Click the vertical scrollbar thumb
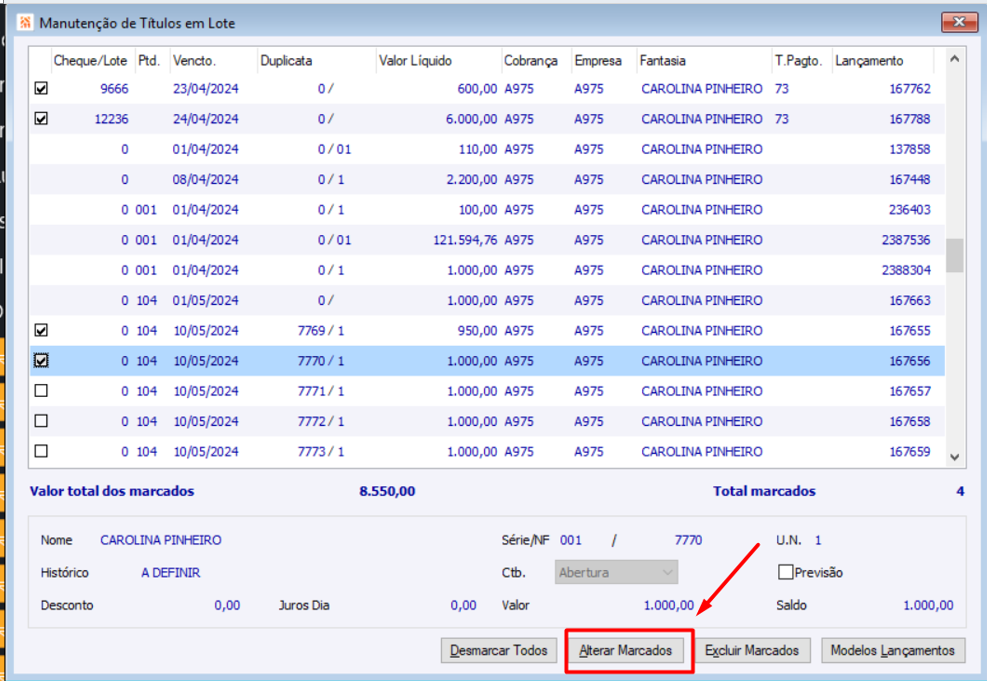This screenshot has height=681, width=987. [x=954, y=255]
